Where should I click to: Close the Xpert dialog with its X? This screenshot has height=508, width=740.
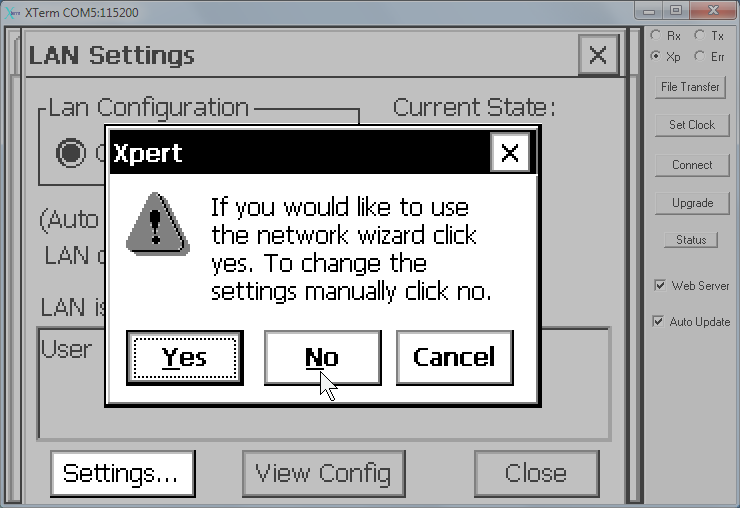tap(510, 152)
